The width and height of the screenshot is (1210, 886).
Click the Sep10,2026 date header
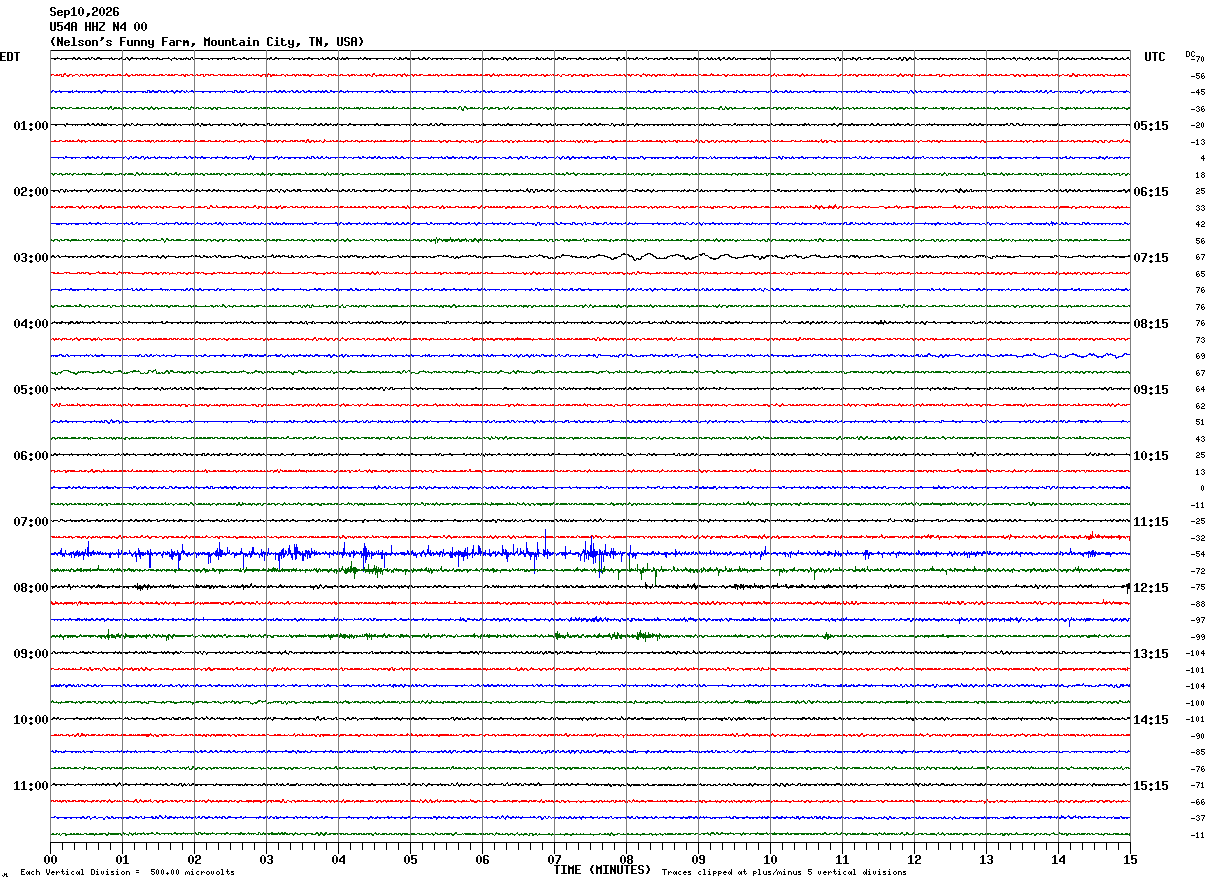tap(84, 12)
